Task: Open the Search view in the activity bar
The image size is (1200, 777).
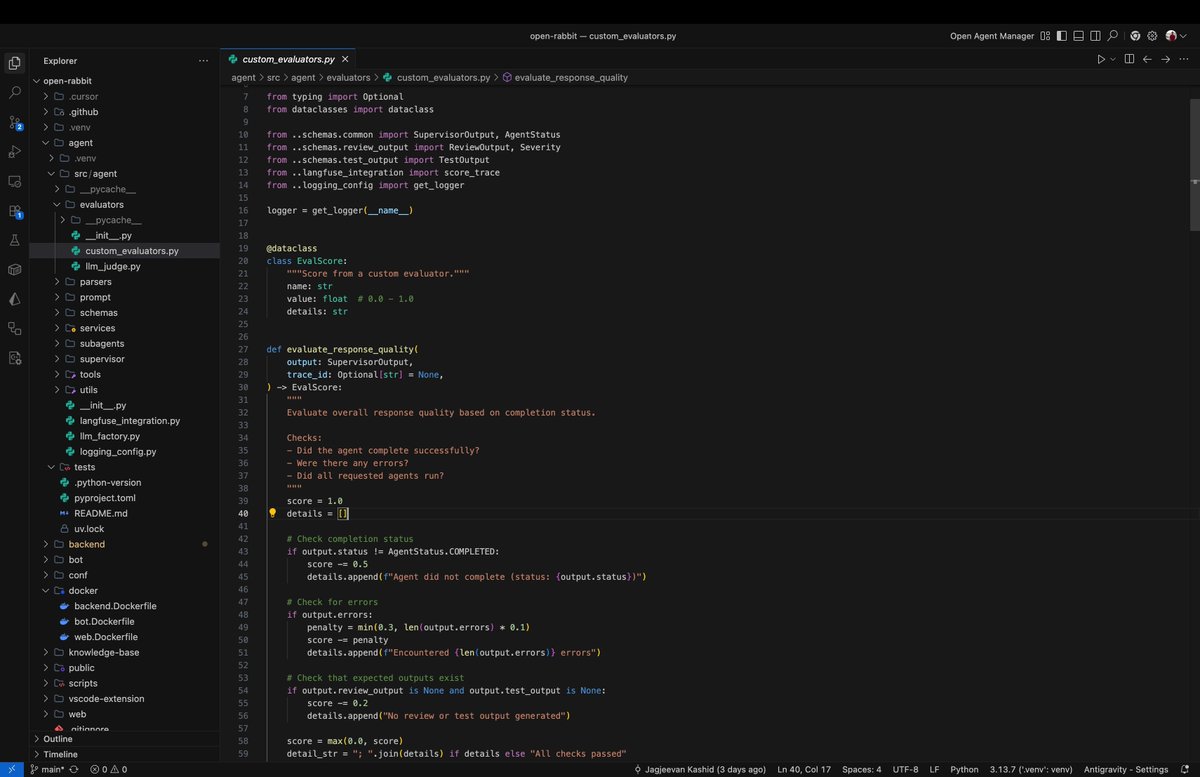Action: pyautogui.click(x=14, y=92)
